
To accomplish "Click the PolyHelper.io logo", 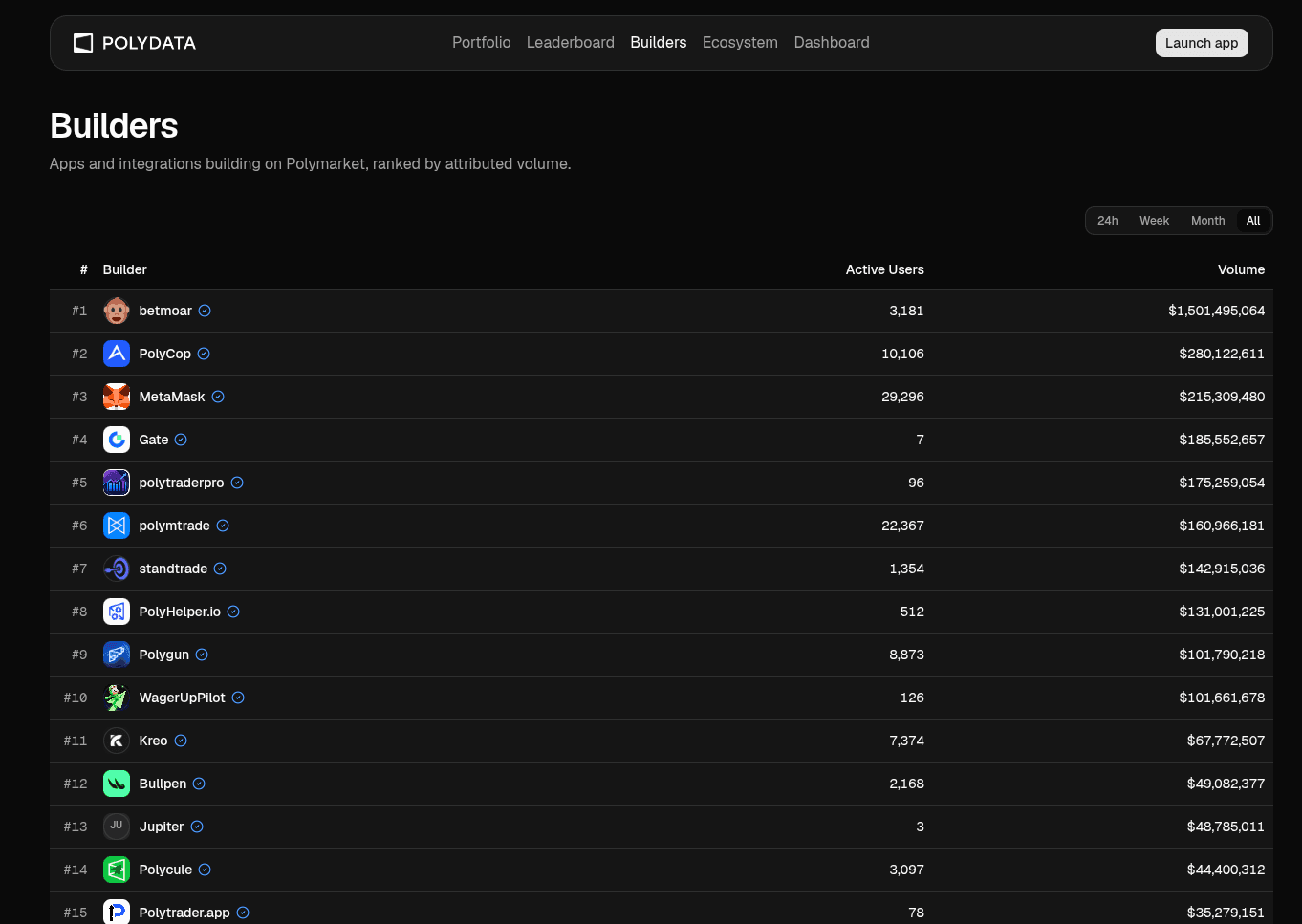I will (x=117, y=612).
